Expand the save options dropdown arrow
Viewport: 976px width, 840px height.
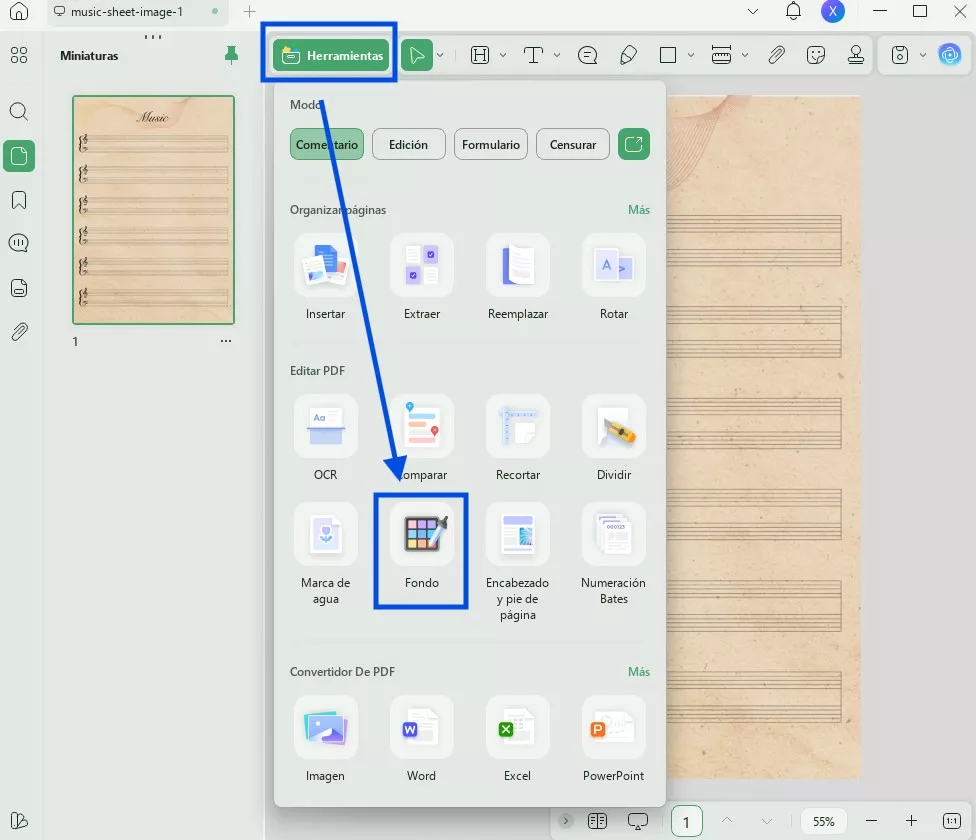pyautogui.click(x=923, y=55)
